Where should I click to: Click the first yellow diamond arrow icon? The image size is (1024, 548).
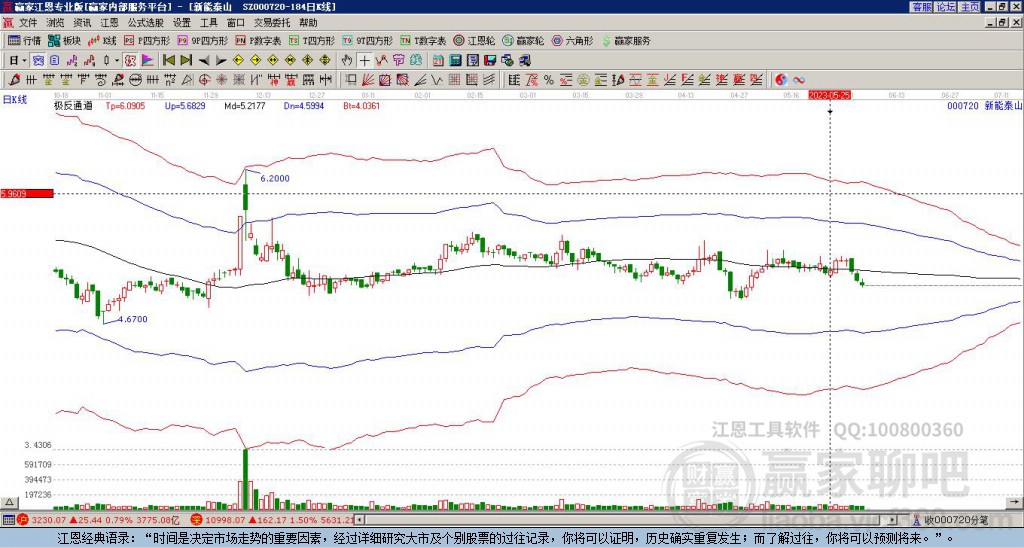point(238,61)
